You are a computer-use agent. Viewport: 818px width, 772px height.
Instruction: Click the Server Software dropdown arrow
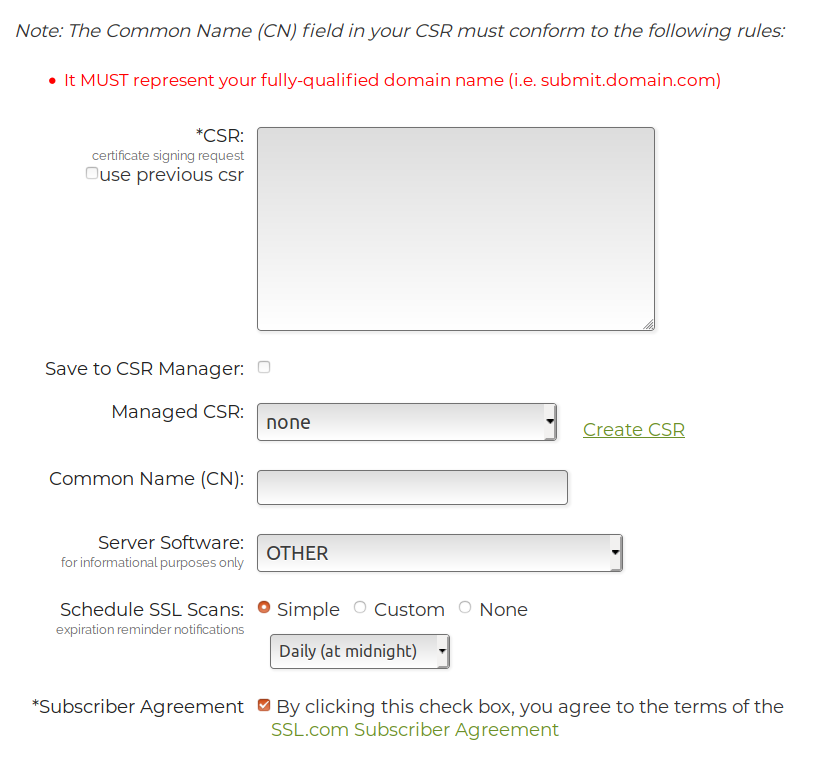pyautogui.click(x=615, y=553)
